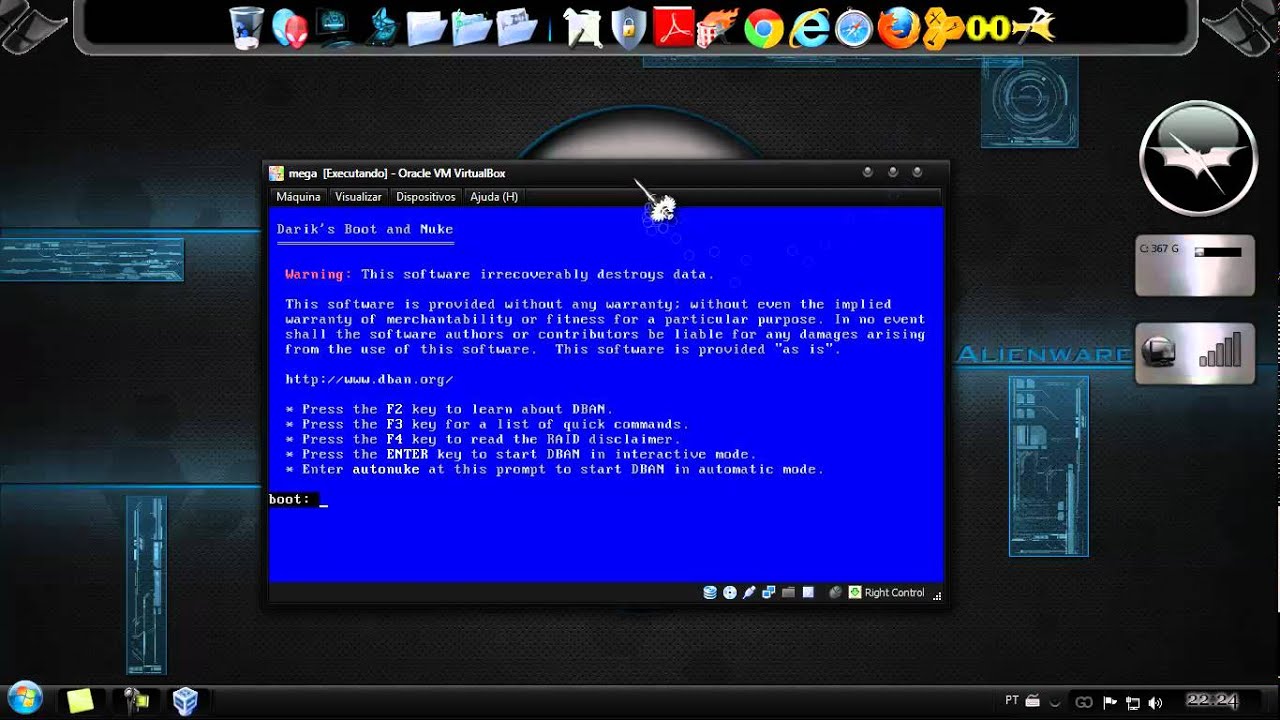The image size is (1280, 720).
Task: Launch Firefox from the dock
Action: click(x=899, y=29)
